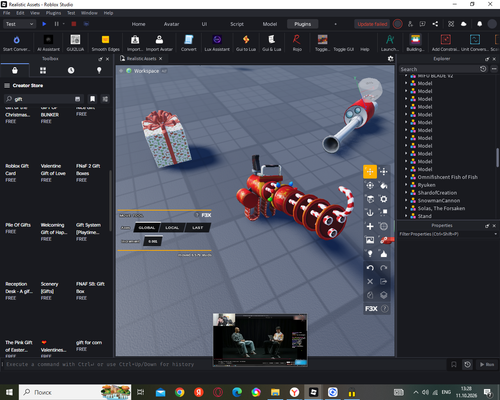Select the F3X New Part tool
Screen dimensions: 500x400
370,226
